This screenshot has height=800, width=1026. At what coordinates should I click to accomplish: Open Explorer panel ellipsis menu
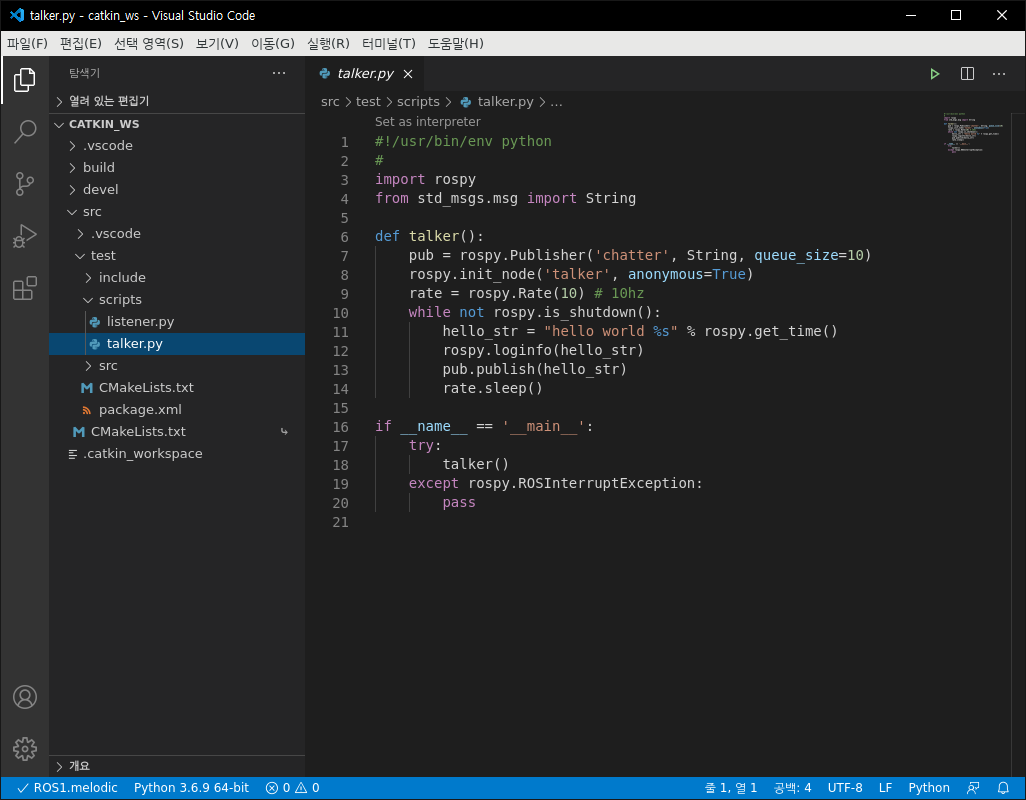(x=279, y=73)
